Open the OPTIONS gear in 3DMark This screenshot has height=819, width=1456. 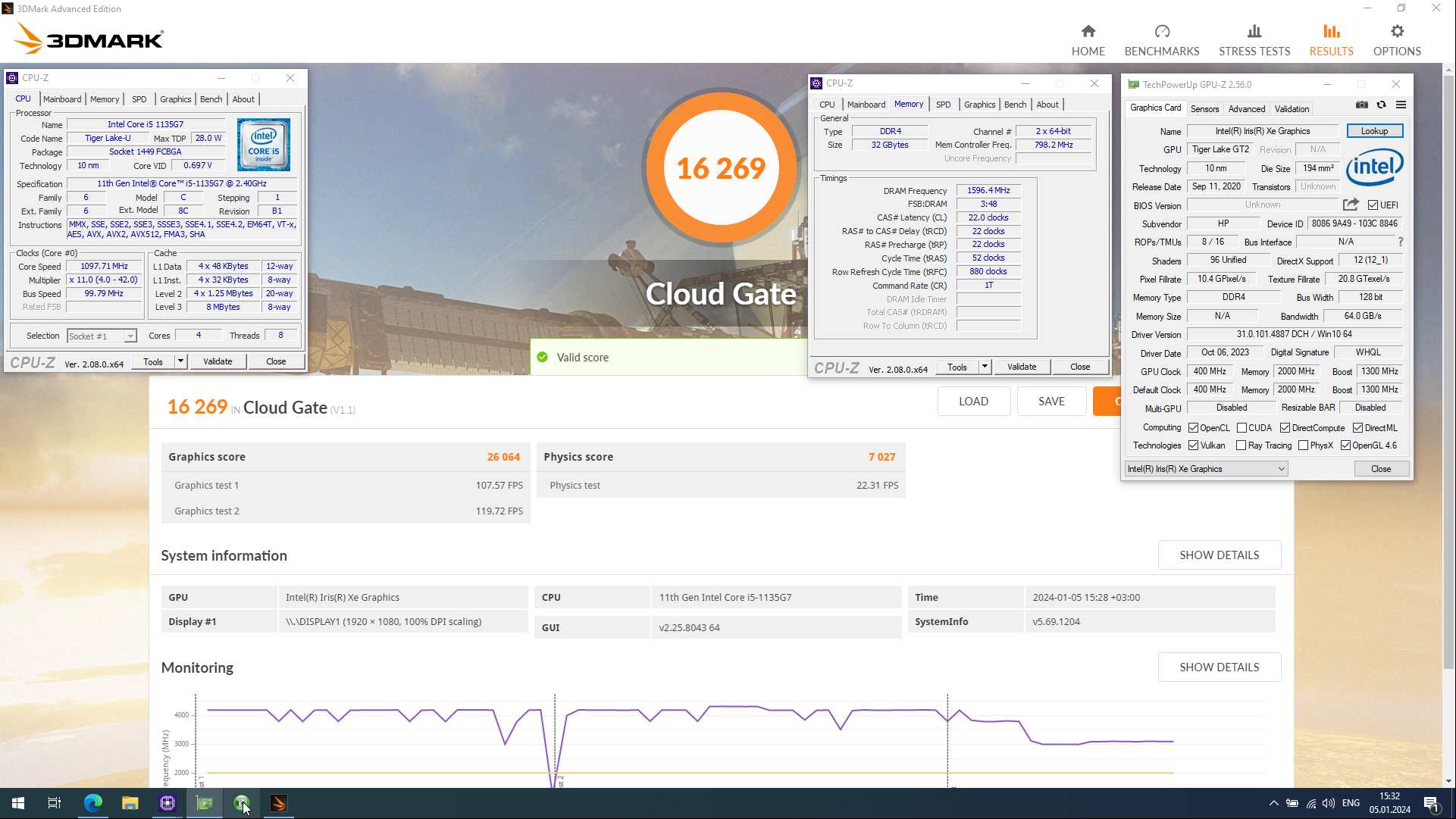coord(1396,40)
